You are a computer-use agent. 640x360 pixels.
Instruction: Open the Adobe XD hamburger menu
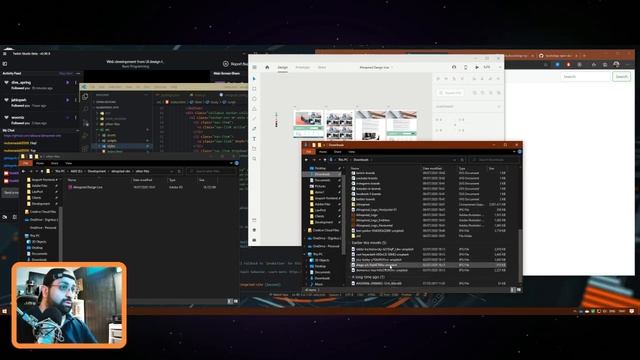point(254,67)
